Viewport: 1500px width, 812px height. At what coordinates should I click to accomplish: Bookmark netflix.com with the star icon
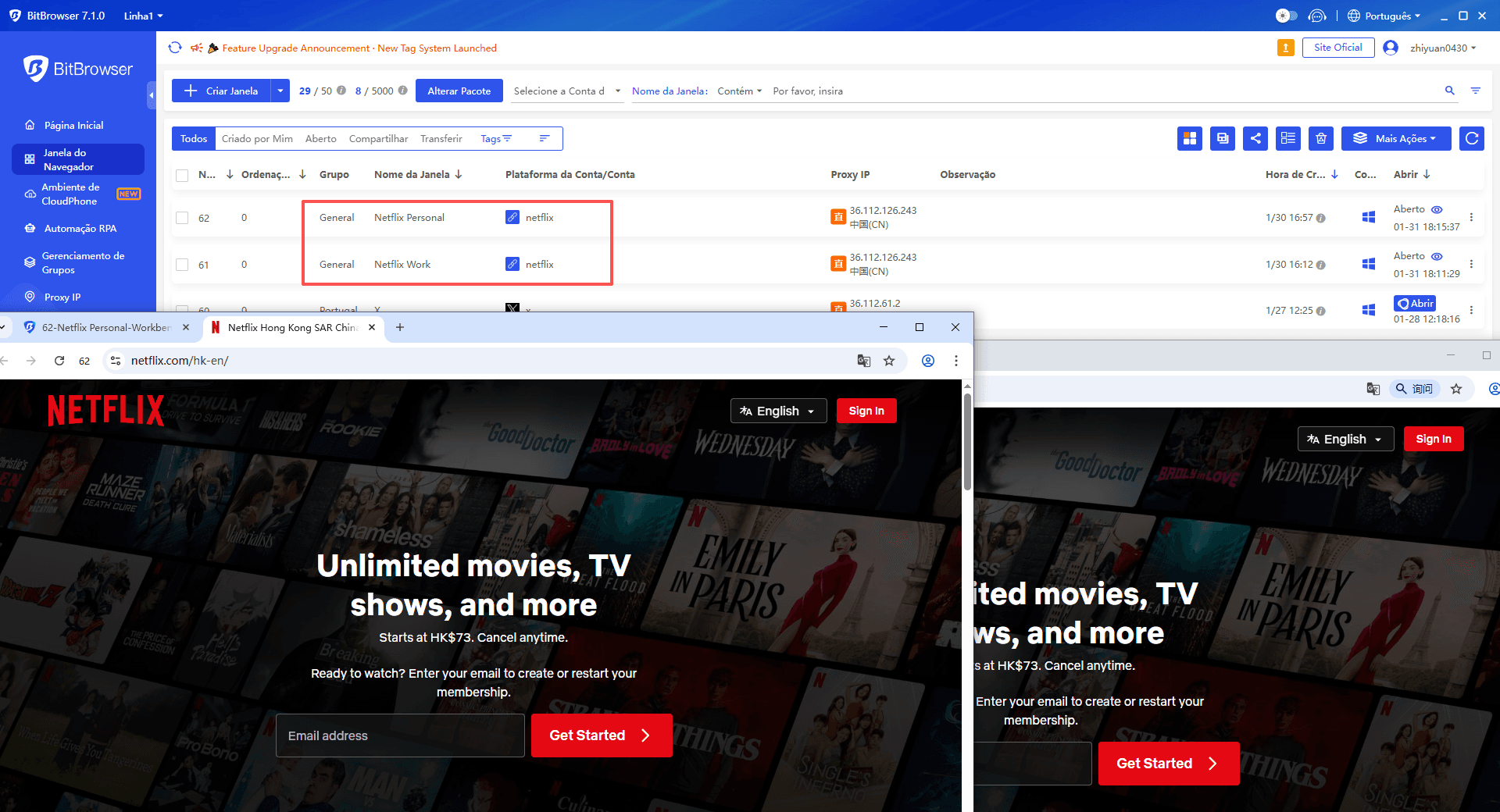tap(889, 361)
